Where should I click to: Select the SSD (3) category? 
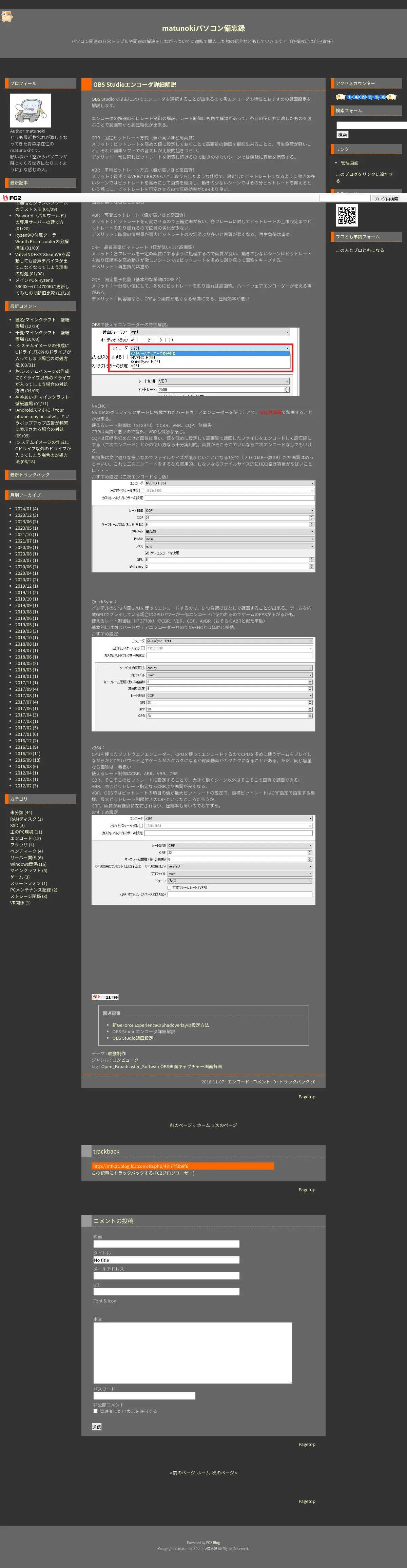tap(17, 825)
